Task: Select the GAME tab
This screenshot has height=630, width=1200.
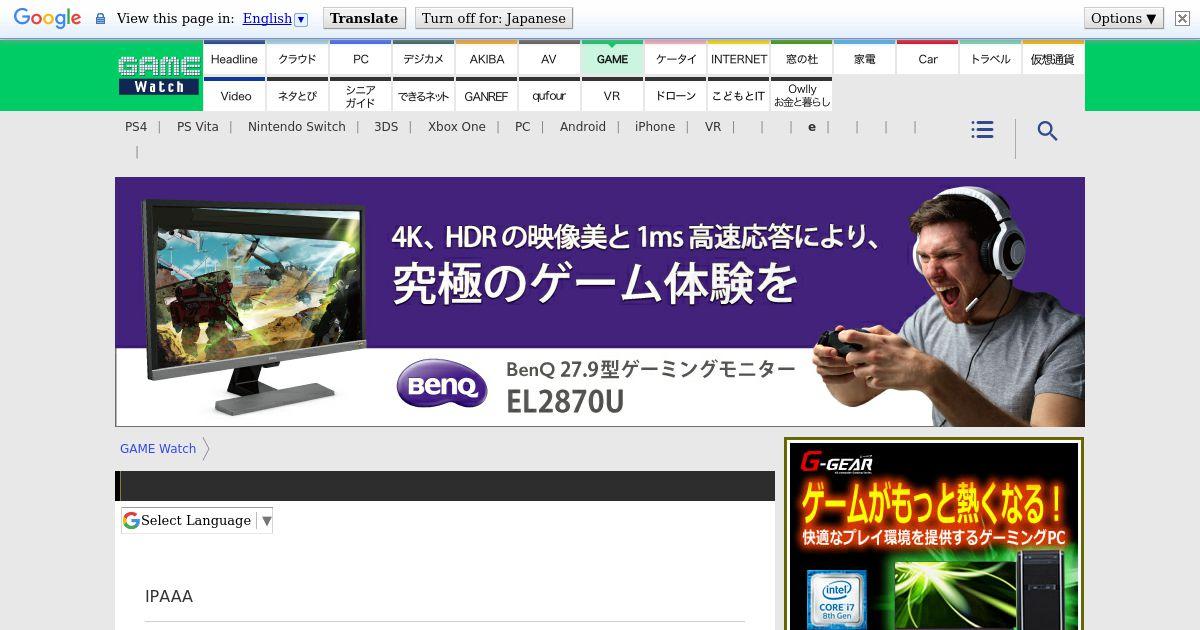Action: (612, 58)
